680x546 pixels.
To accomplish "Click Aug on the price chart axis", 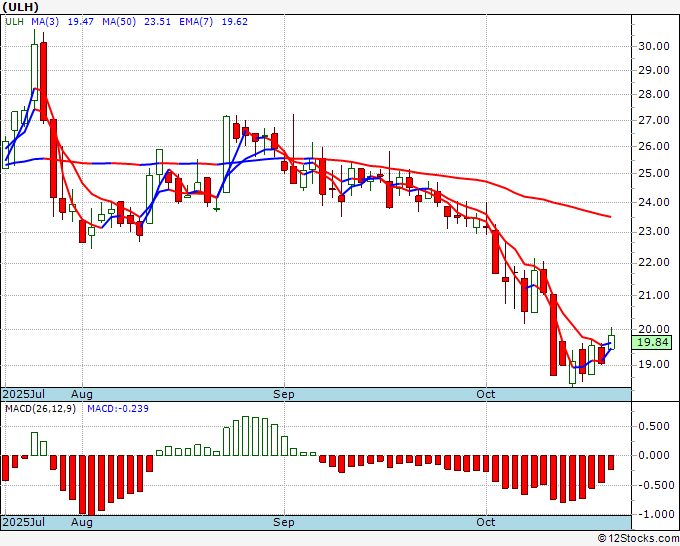I will pos(82,394).
